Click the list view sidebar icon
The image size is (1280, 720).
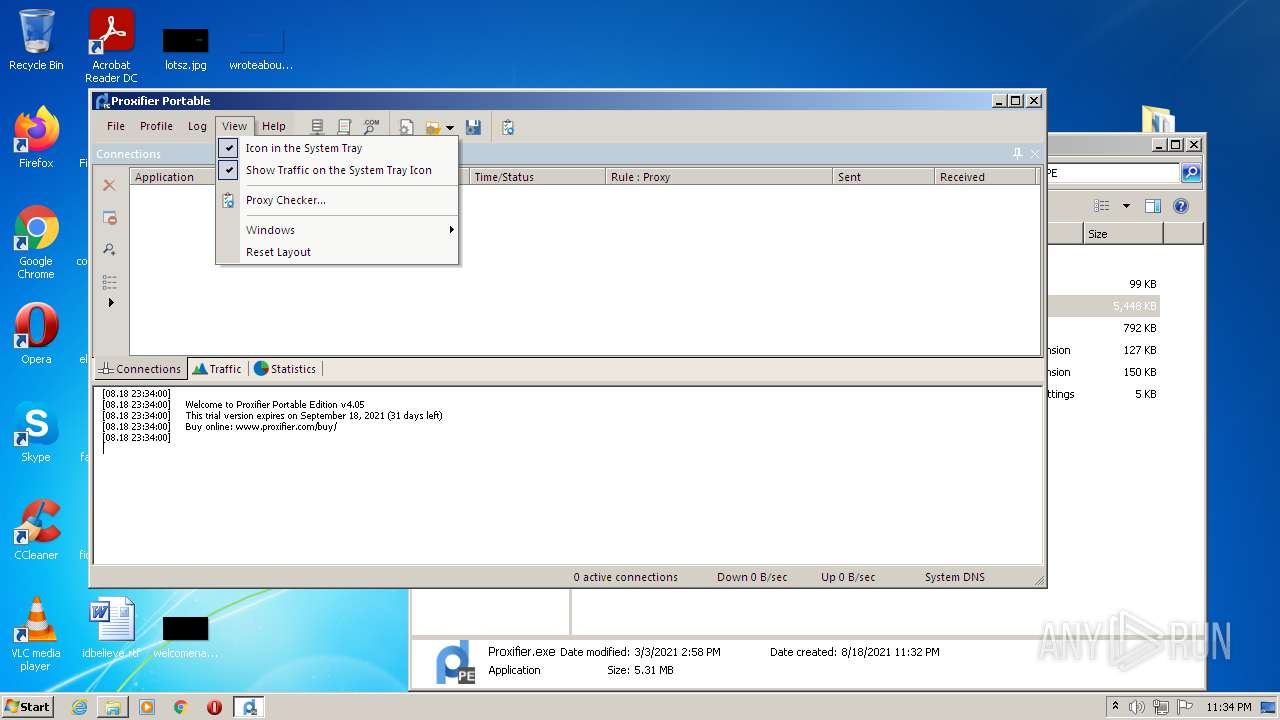[x=110, y=282]
